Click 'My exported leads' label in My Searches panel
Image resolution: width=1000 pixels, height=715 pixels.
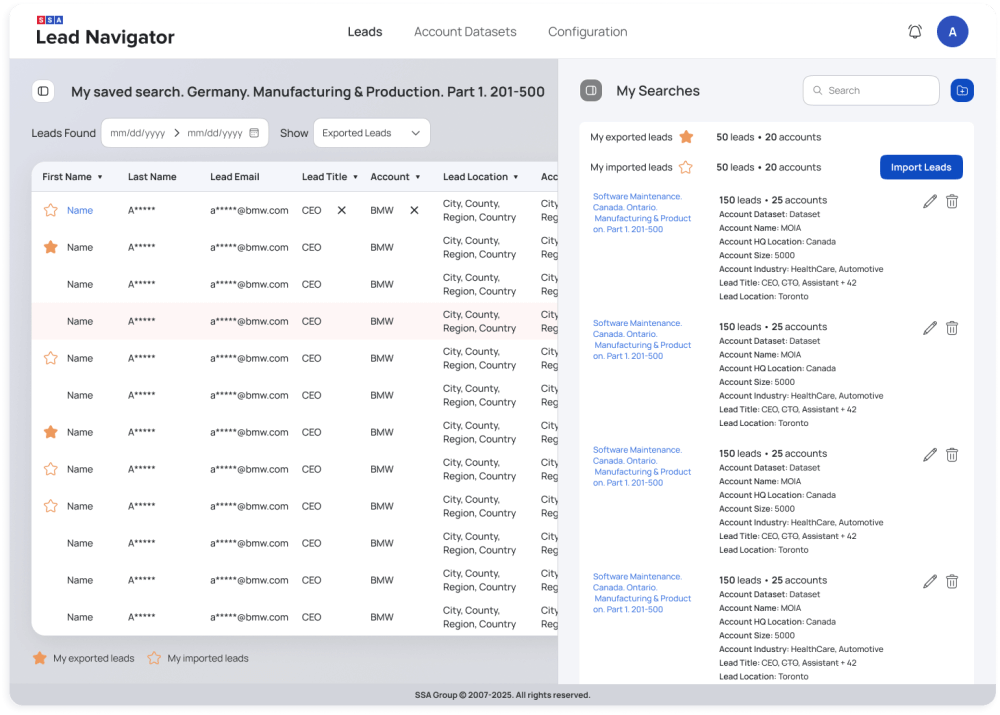631,137
